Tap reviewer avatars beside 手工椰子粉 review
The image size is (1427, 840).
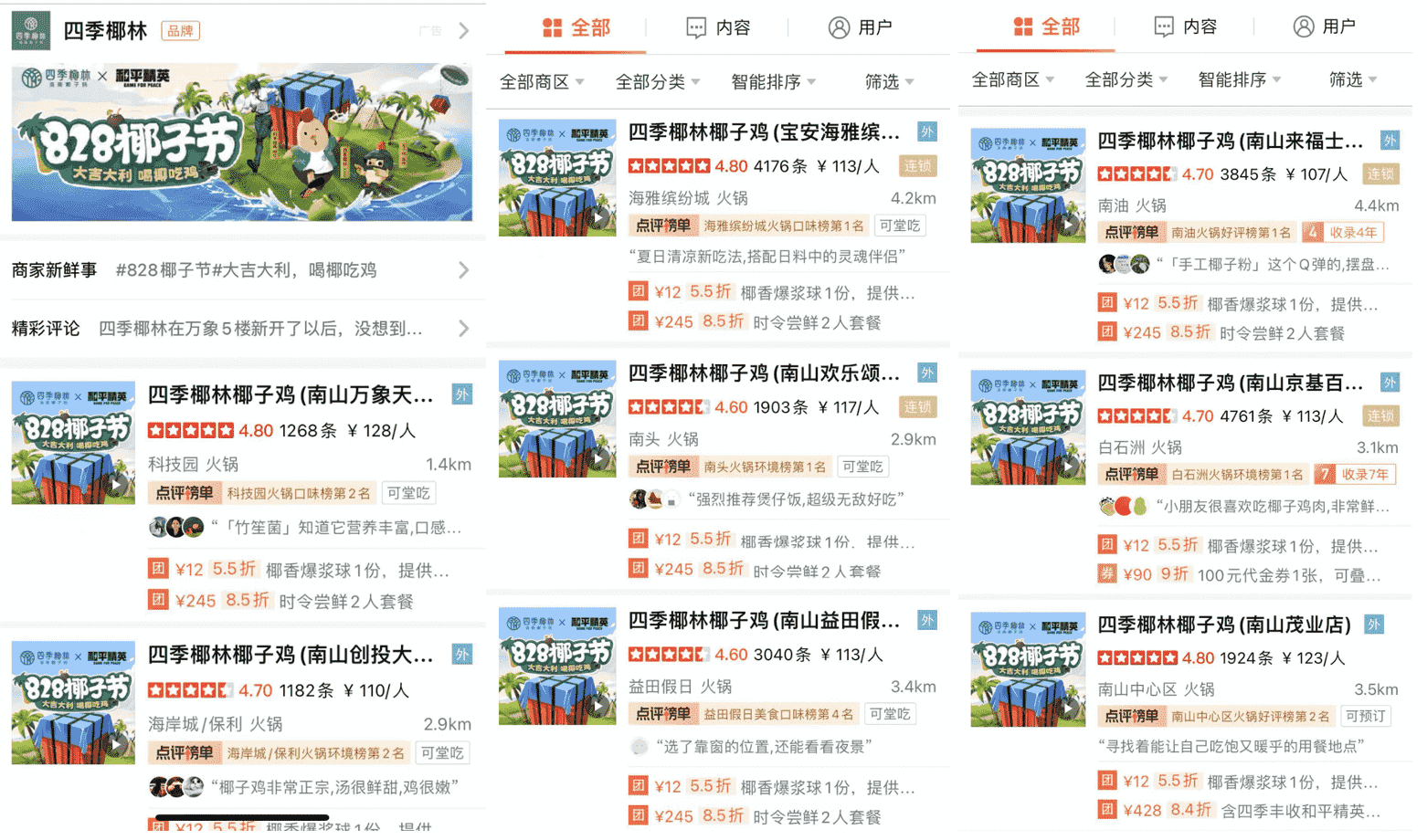click(x=1125, y=265)
